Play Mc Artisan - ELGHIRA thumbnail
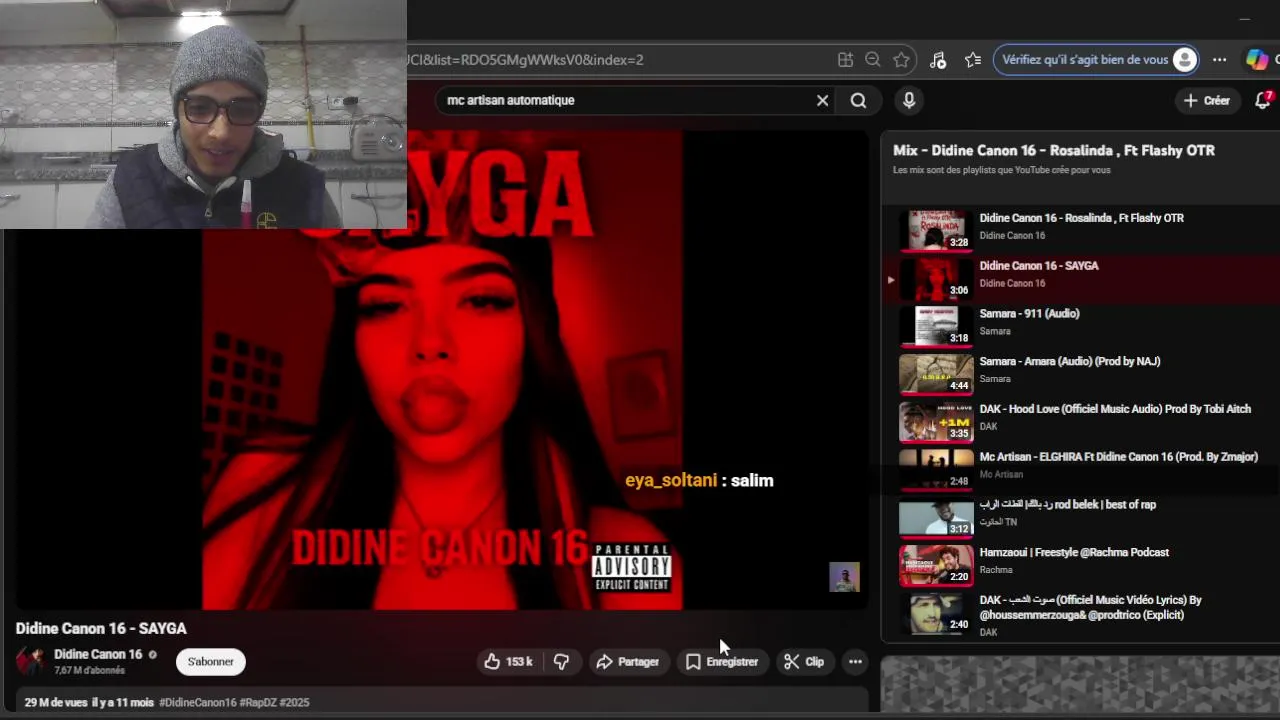 936,469
